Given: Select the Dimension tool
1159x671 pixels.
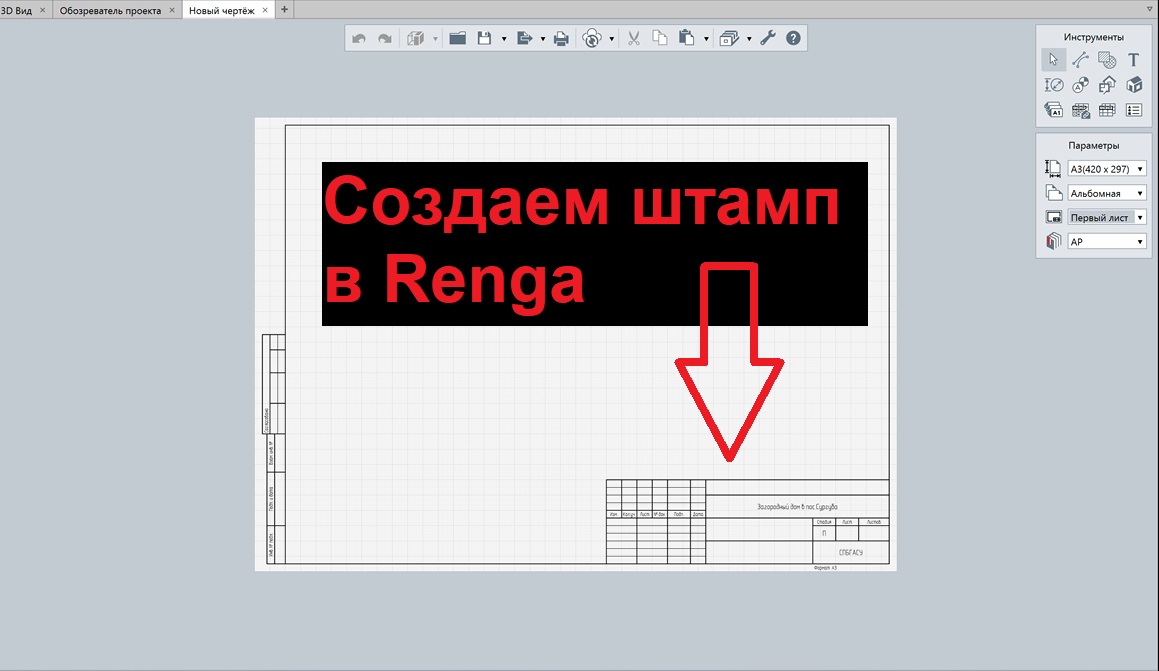Looking at the screenshot, I should click(x=1053, y=85).
